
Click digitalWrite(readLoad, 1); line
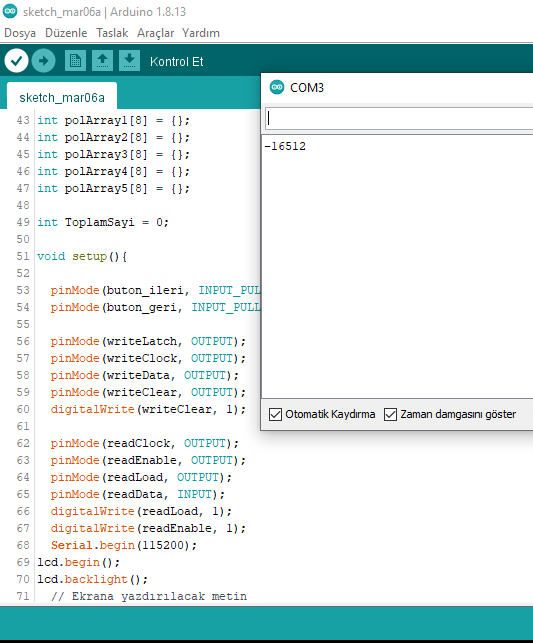pyautogui.click(x=141, y=511)
